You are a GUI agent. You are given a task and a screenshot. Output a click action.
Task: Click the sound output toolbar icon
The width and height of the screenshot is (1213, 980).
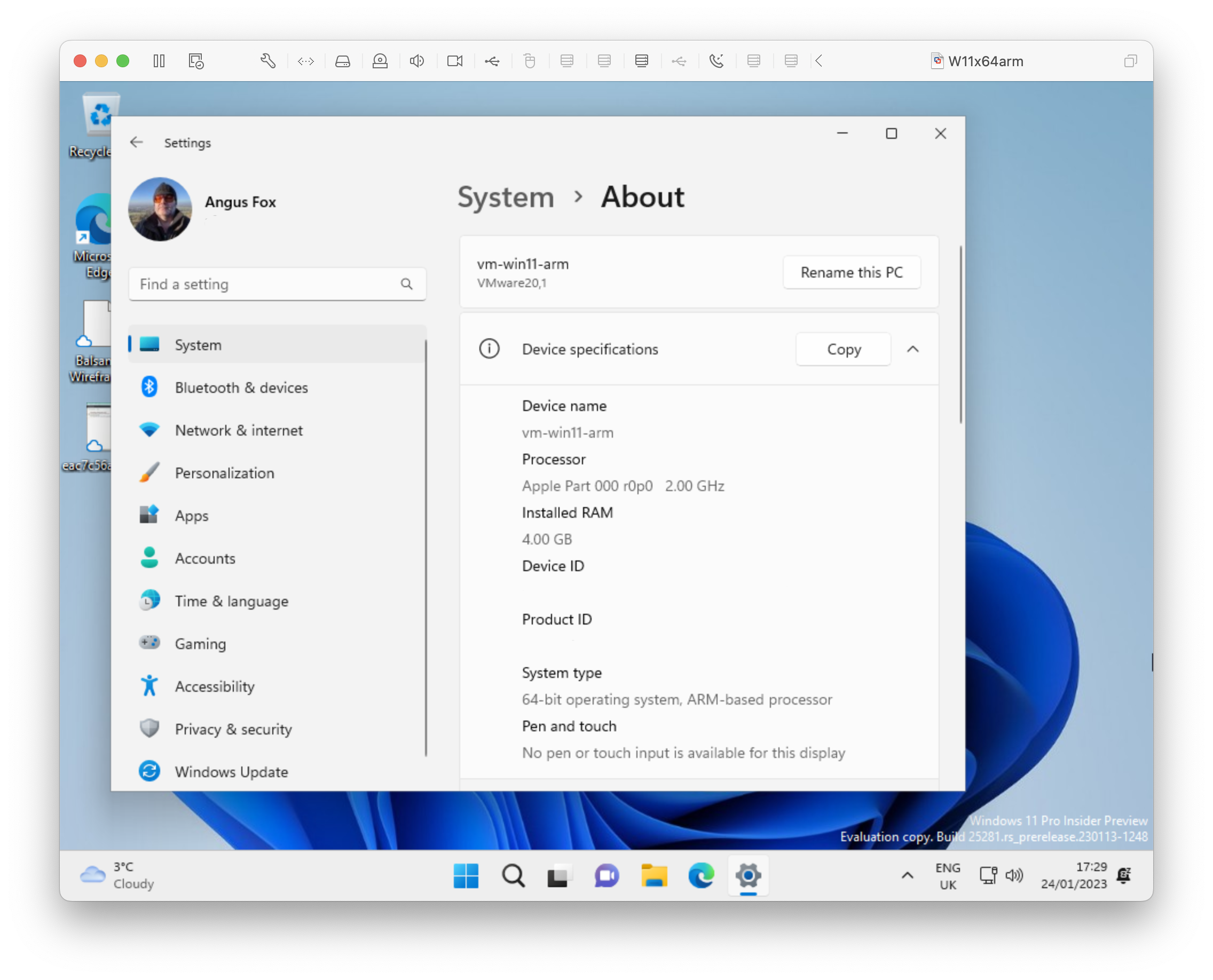(417, 61)
